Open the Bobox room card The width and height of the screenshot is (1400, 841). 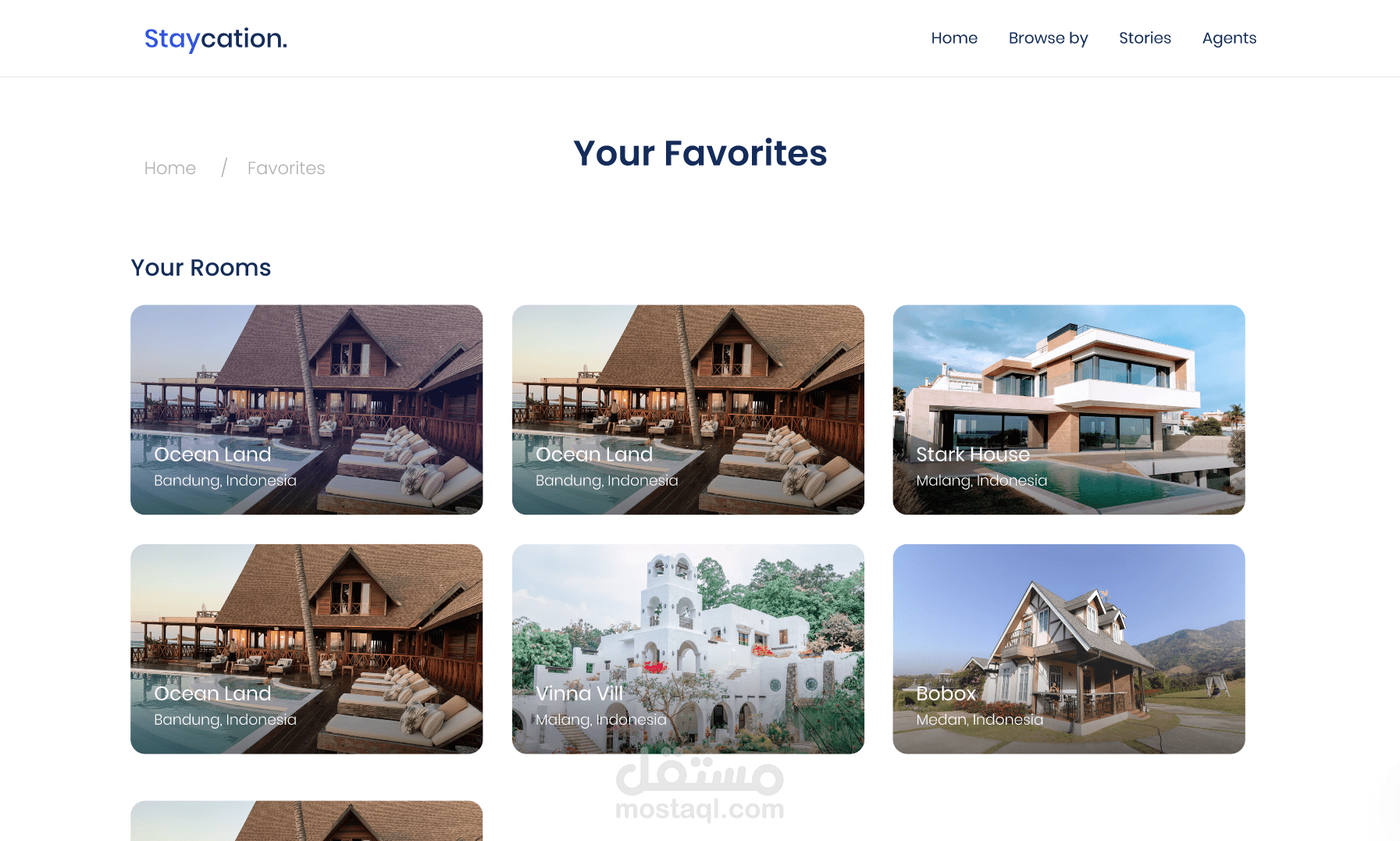tap(1069, 649)
